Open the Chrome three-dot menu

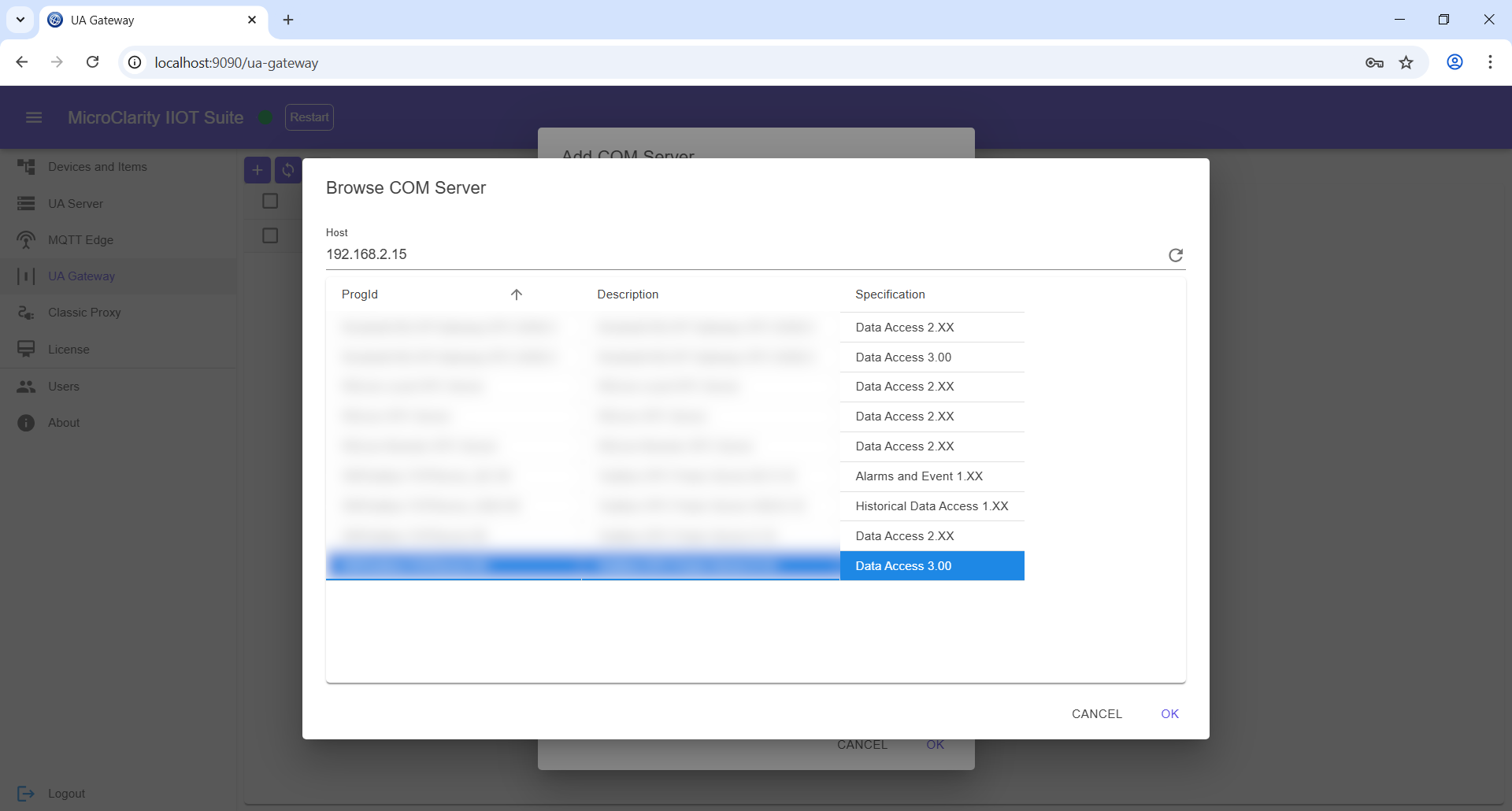(1490, 62)
